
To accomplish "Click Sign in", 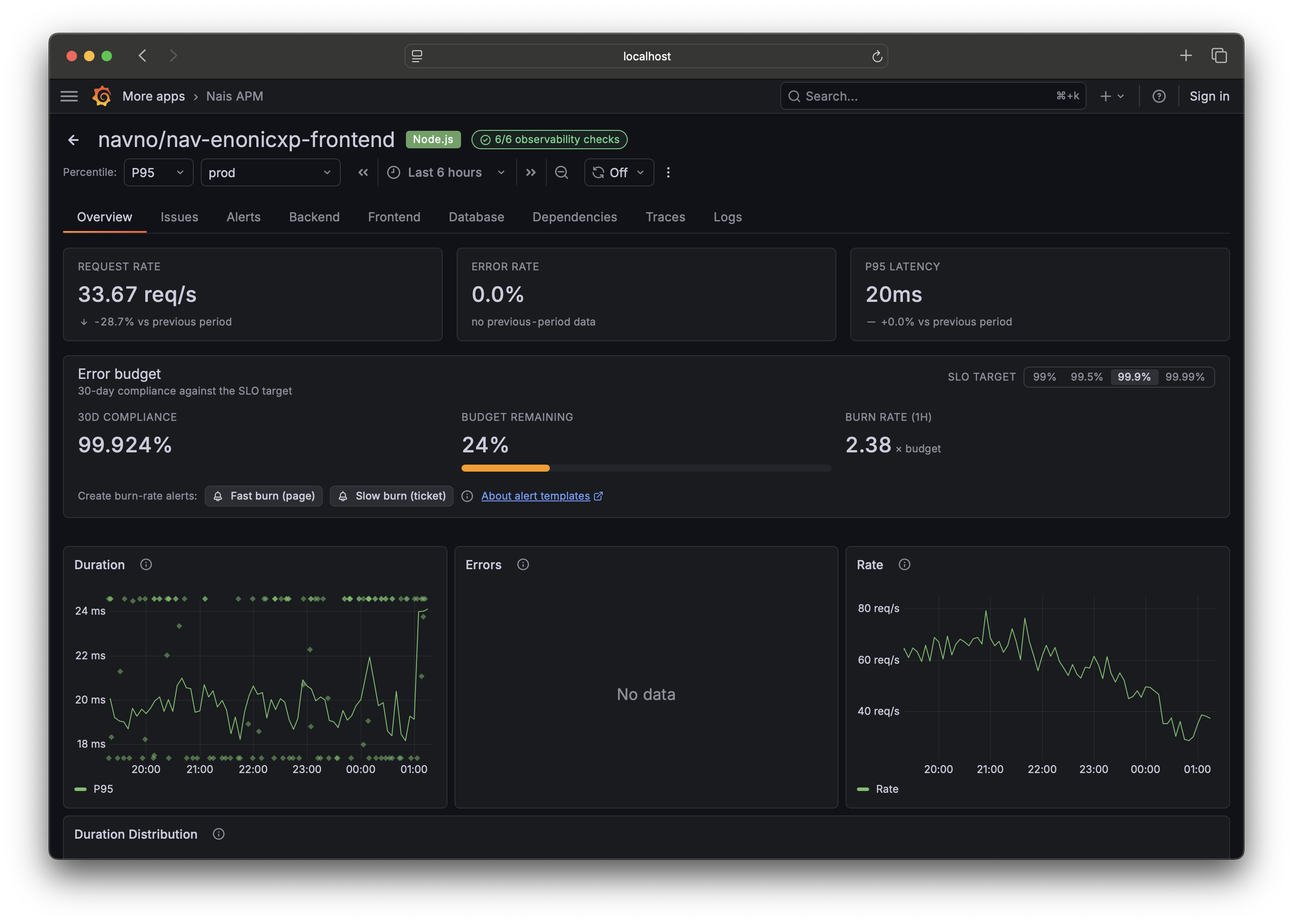I will pyautogui.click(x=1209, y=96).
